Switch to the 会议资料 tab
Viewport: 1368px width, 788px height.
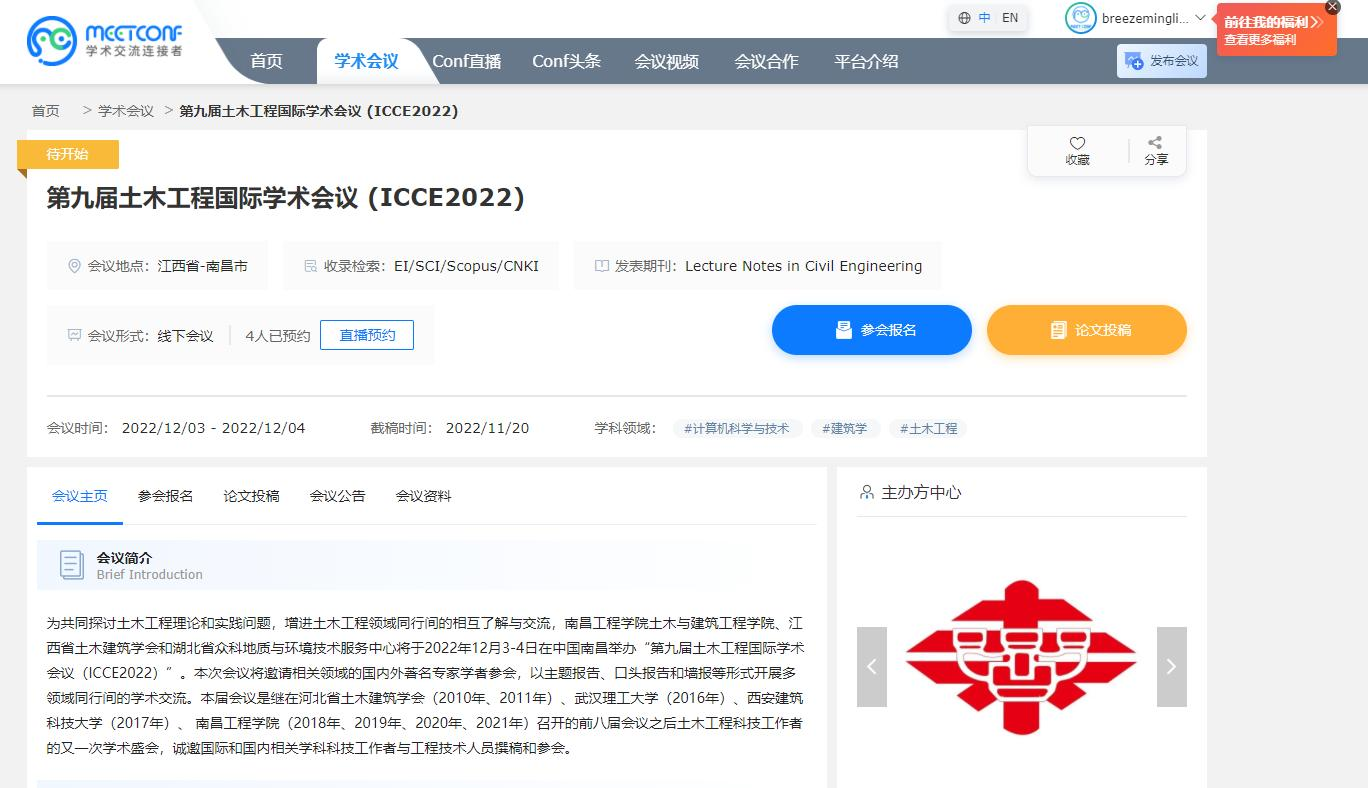point(423,496)
